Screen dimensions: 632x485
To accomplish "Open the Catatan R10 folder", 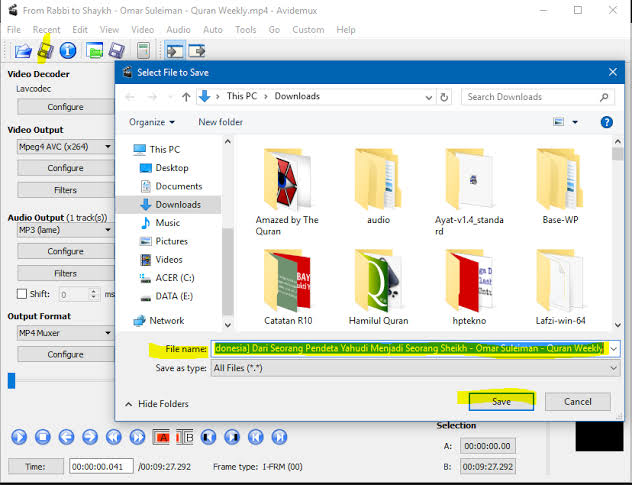I will tap(288, 287).
